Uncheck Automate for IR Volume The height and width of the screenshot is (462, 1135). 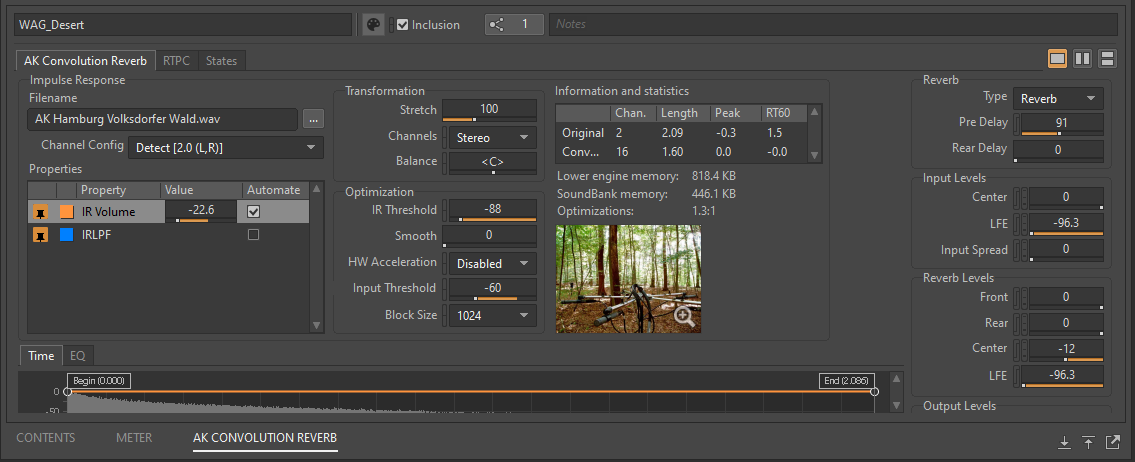254,211
